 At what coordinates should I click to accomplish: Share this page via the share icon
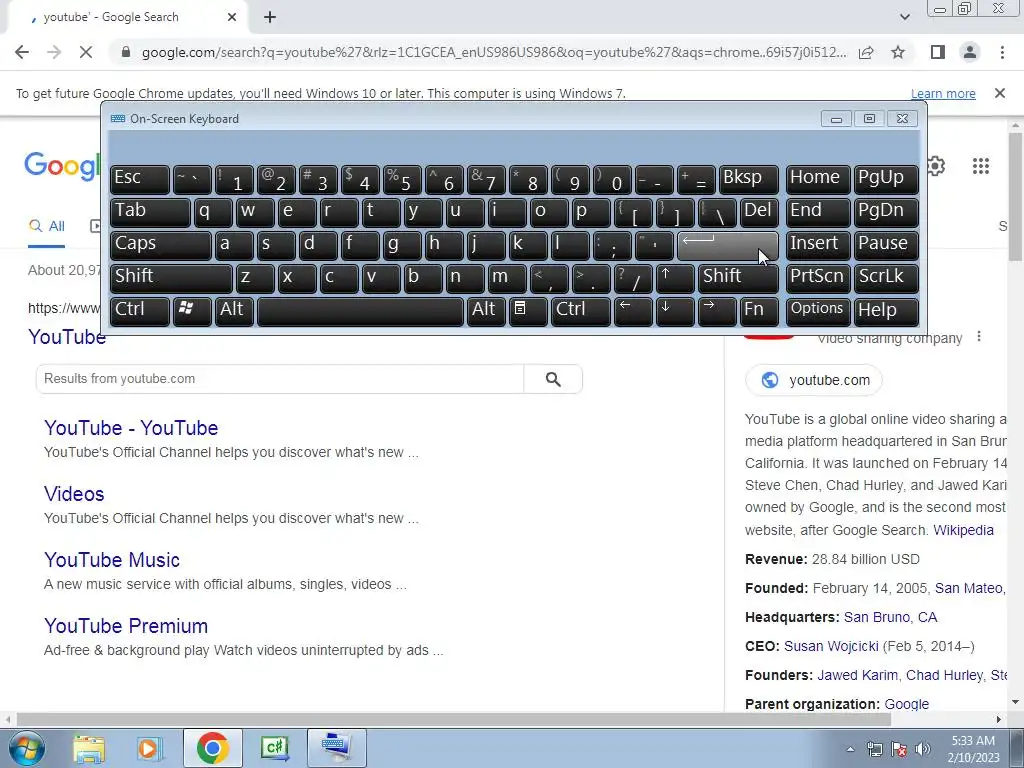[x=866, y=52]
